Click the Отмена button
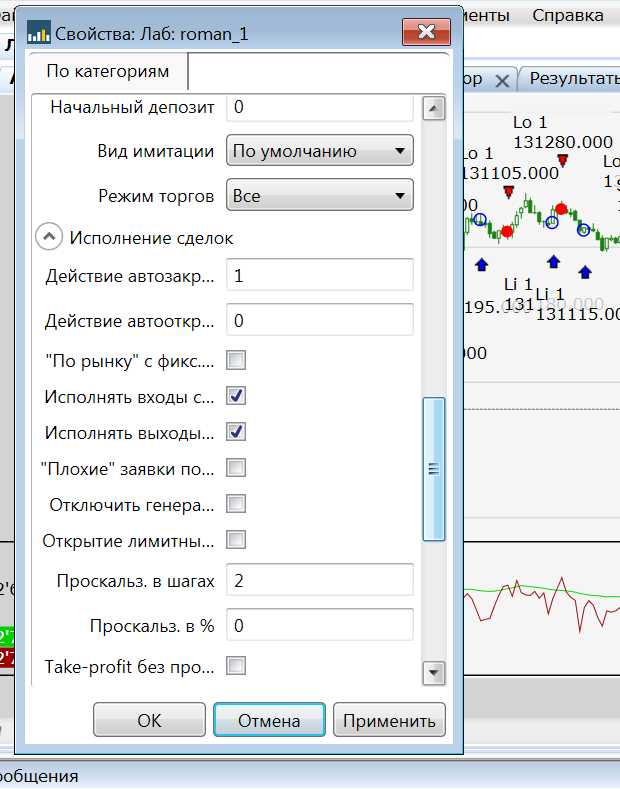Screen dimensions: 620x789 (269, 720)
